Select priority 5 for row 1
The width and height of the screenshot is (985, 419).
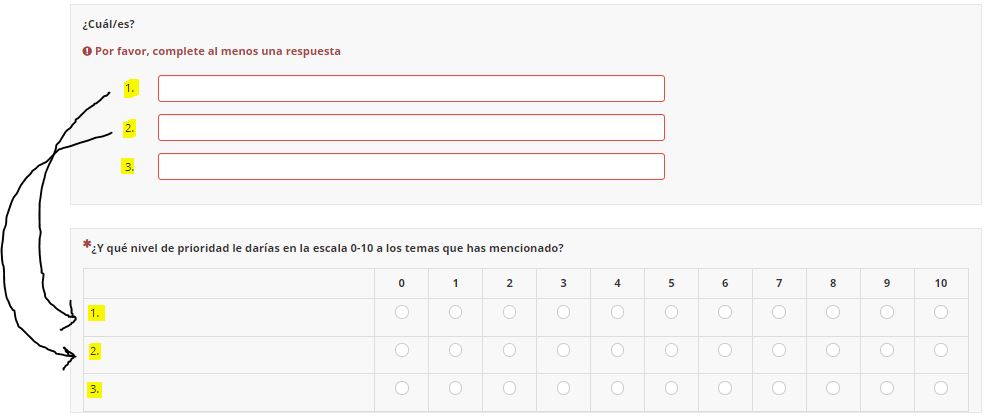point(671,313)
